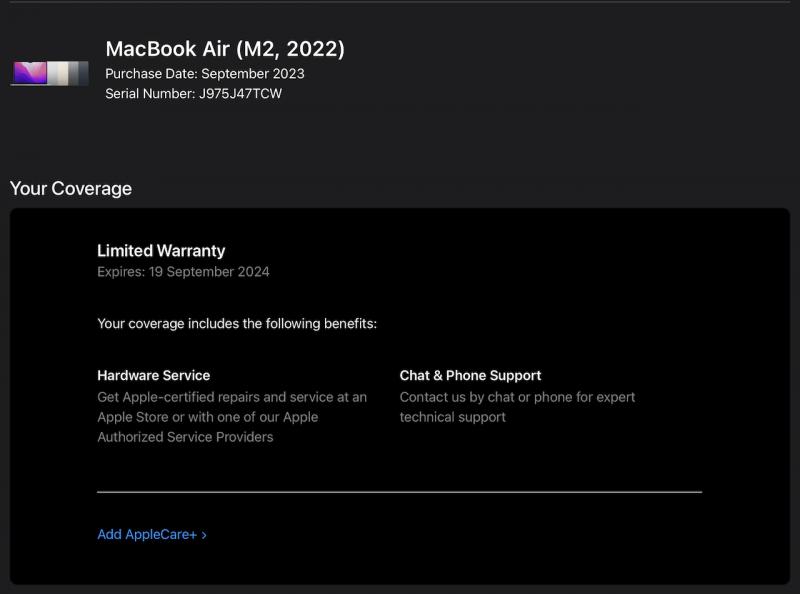This screenshot has width=800, height=594.
Task: Click the MacBook Air product thumbnail image
Action: point(50,73)
